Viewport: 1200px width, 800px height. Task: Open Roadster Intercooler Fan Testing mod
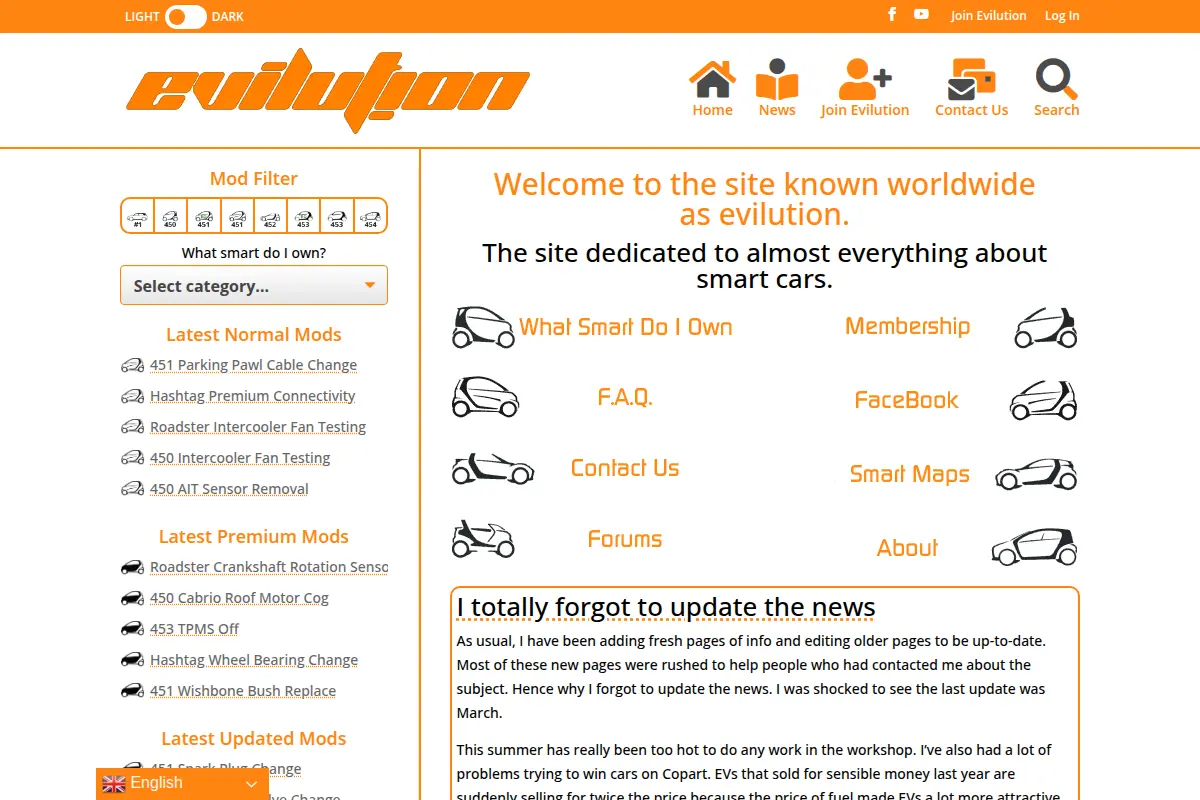(258, 427)
